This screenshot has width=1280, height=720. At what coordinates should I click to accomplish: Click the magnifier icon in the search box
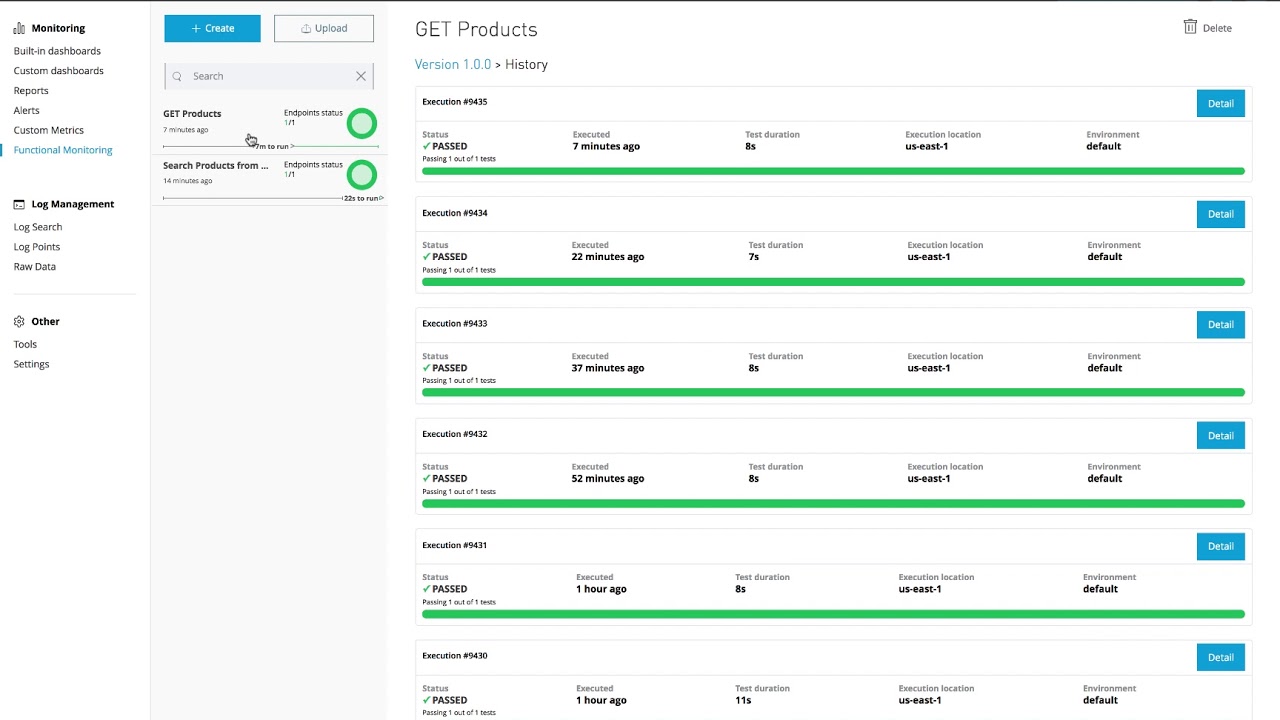(x=177, y=76)
